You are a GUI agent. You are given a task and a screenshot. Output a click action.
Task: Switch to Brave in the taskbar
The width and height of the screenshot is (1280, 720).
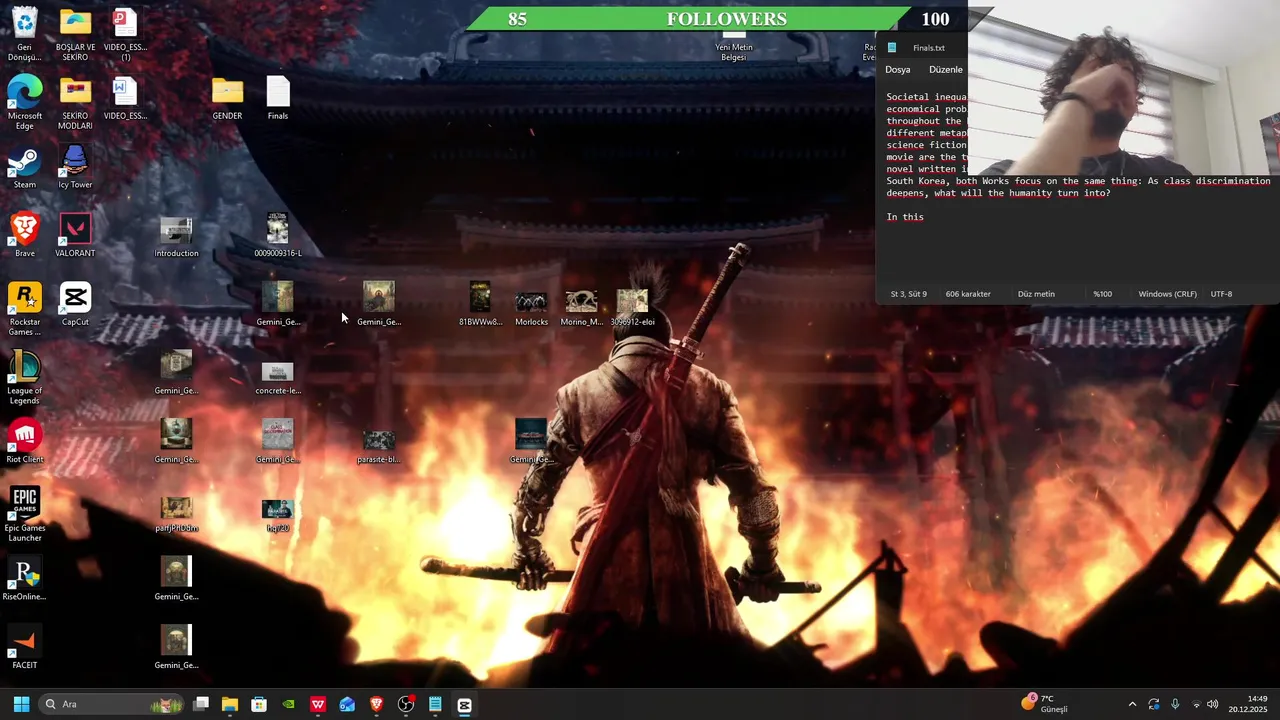pos(376,704)
